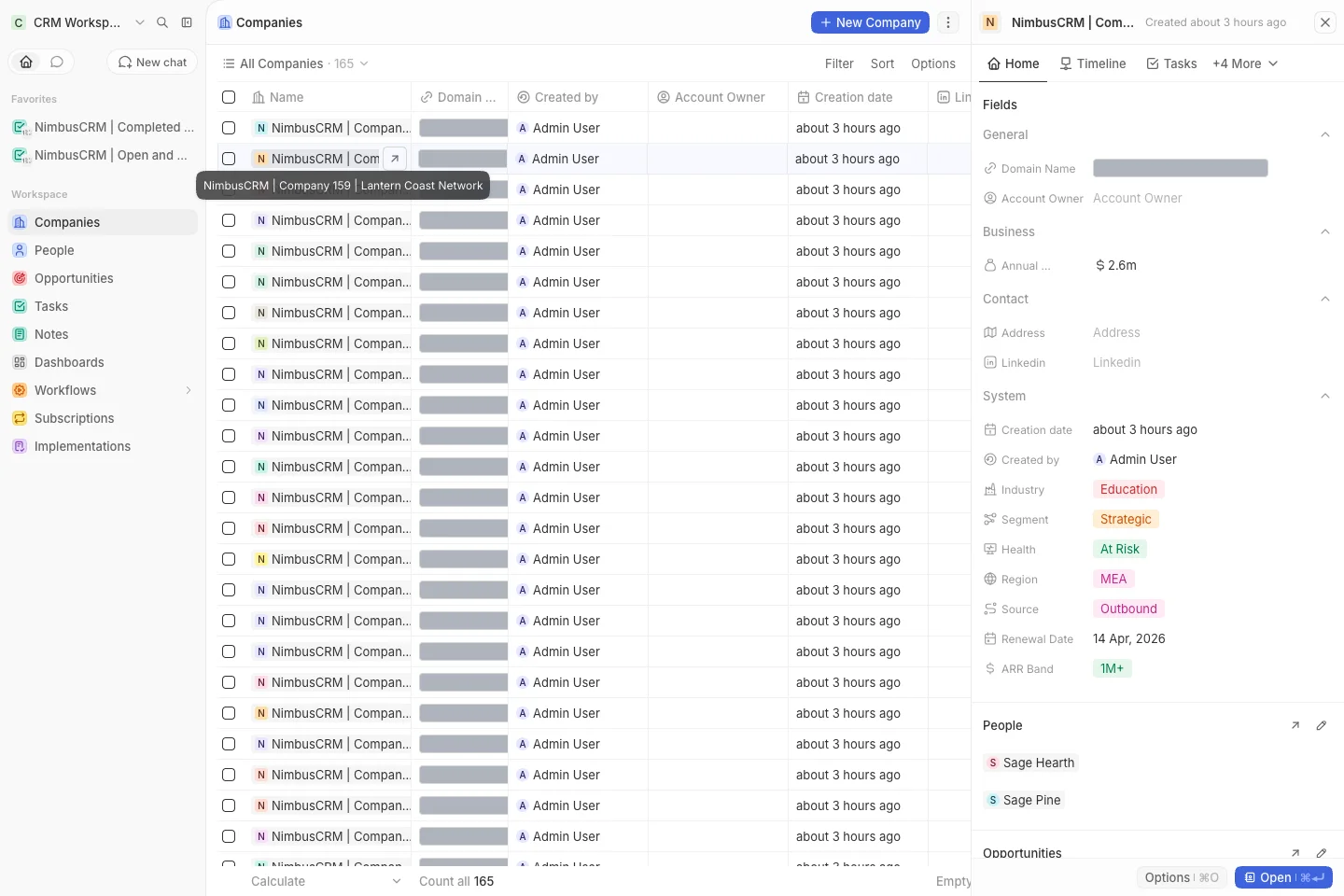
Task: Select the checkbox of the fourth company row
Action: 229,220
